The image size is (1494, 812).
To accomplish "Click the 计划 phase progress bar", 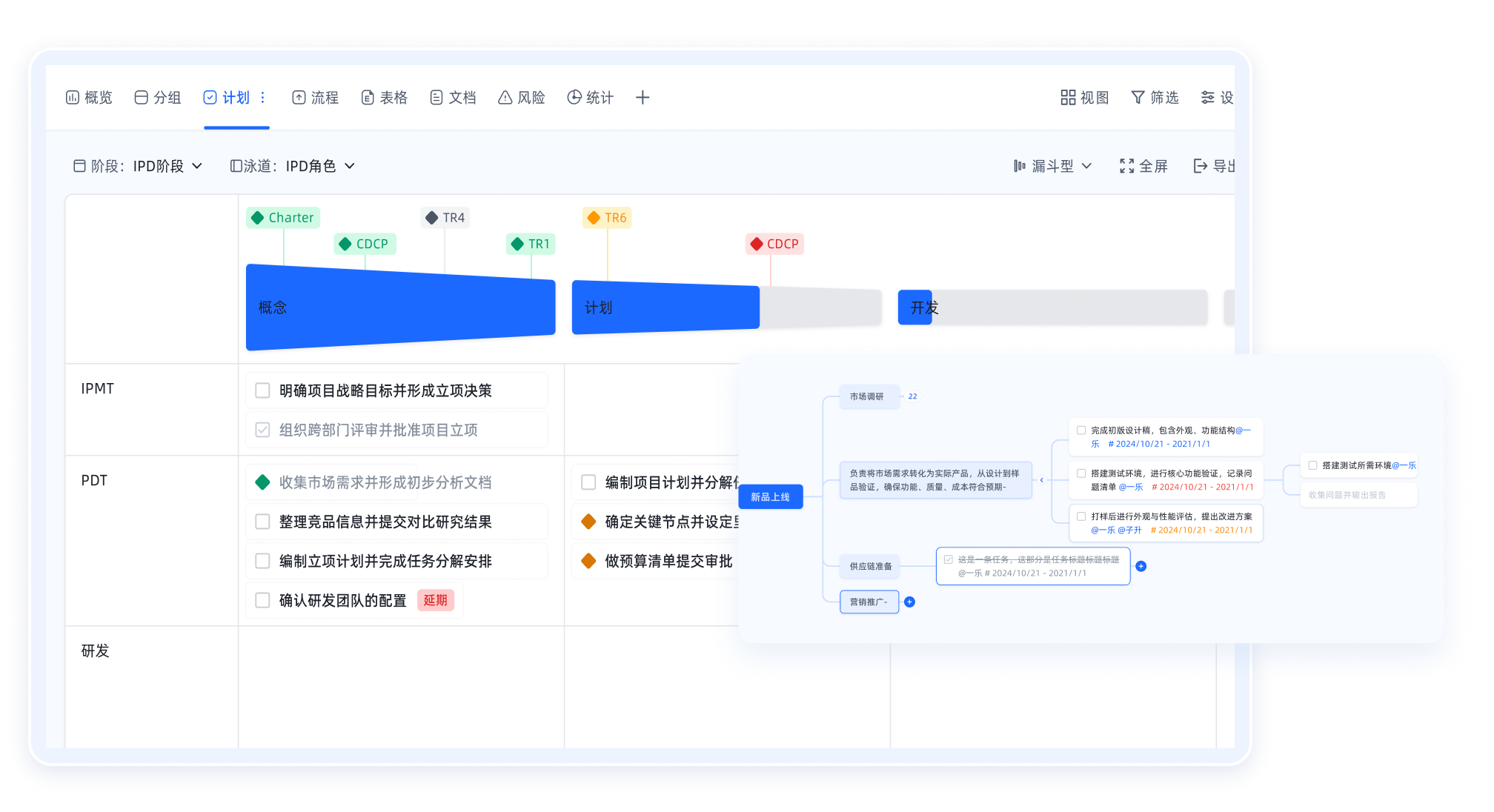I will coord(726,307).
